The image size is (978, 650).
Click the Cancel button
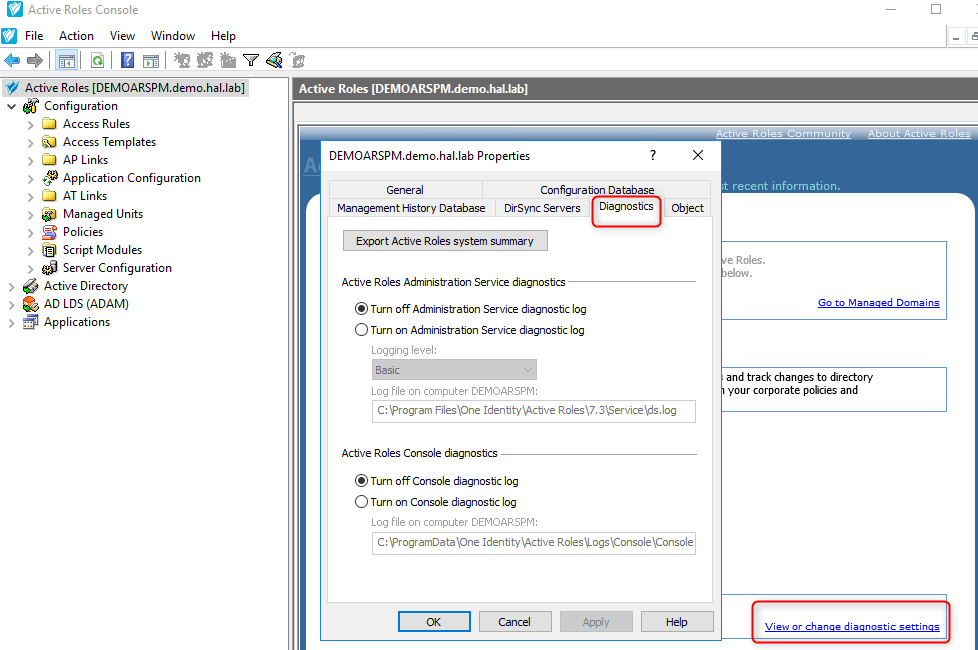(x=515, y=621)
